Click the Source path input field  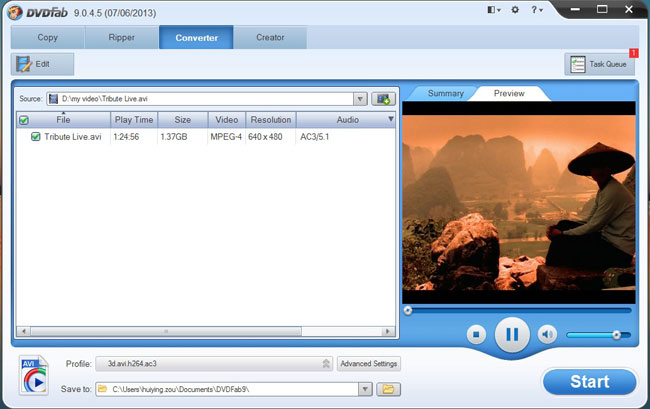(200, 99)
